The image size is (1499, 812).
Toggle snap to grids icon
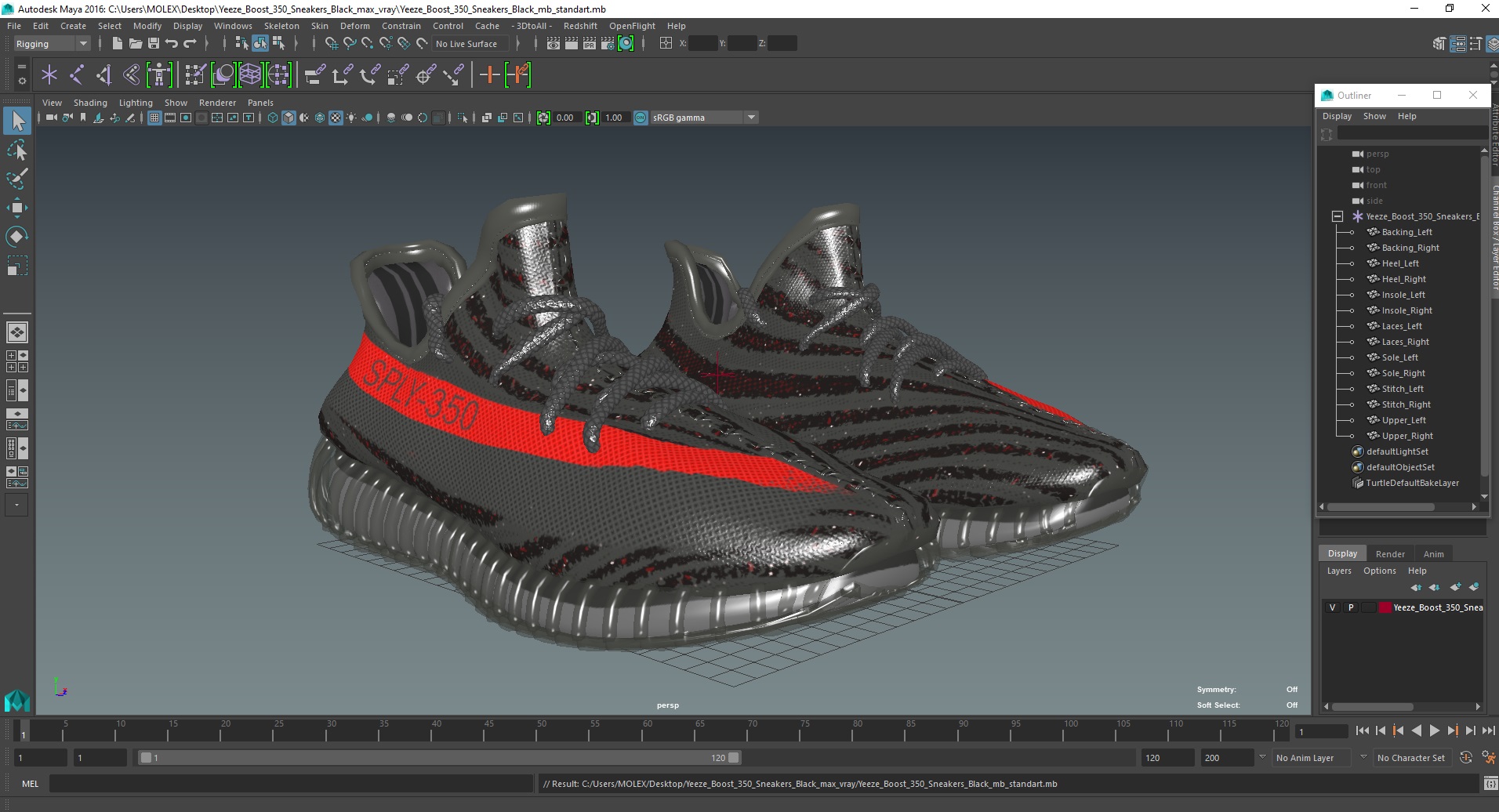point(331,44)
